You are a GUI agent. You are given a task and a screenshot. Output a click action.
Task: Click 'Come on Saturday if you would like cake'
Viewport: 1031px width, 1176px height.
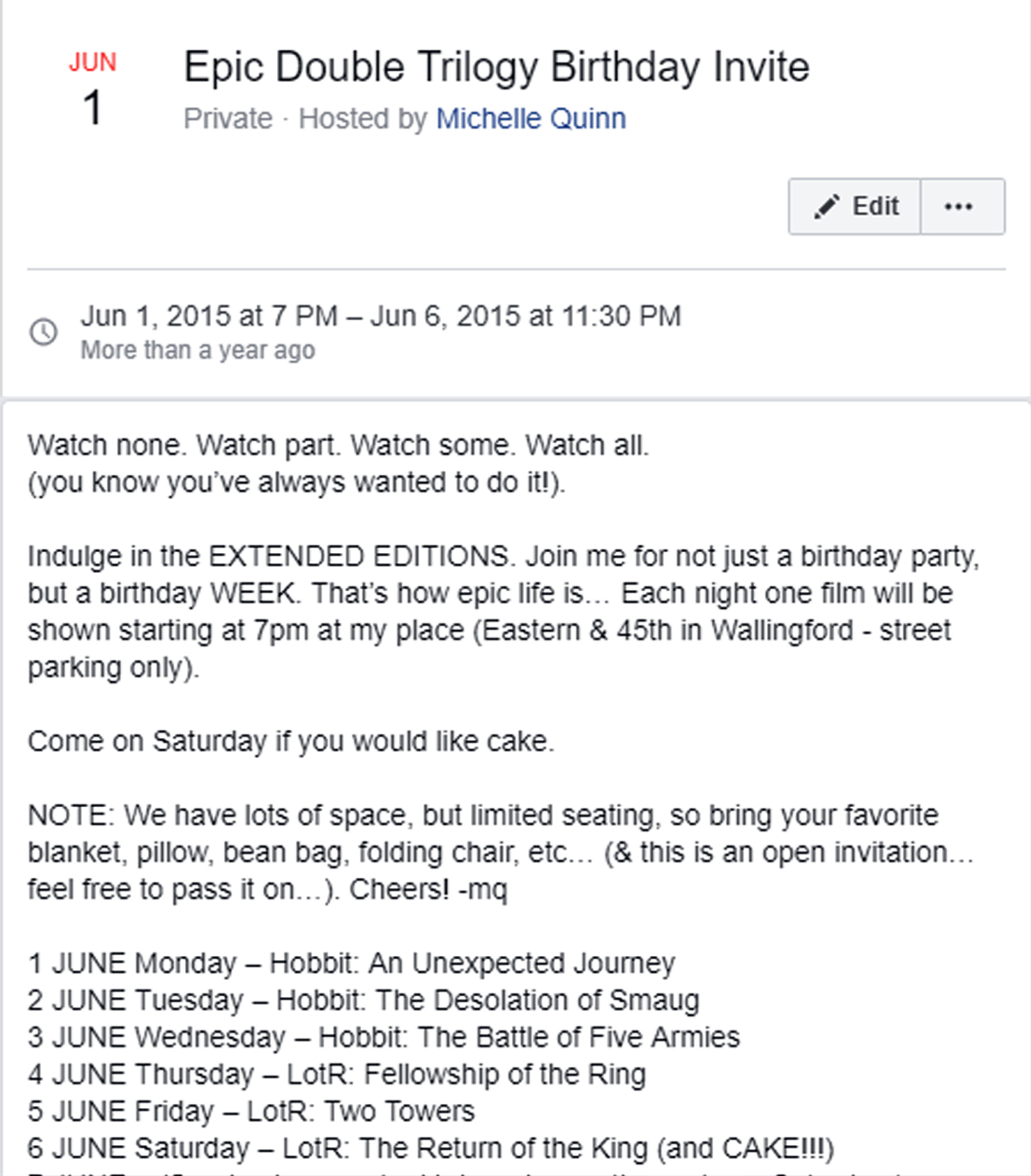click(290, 741)
